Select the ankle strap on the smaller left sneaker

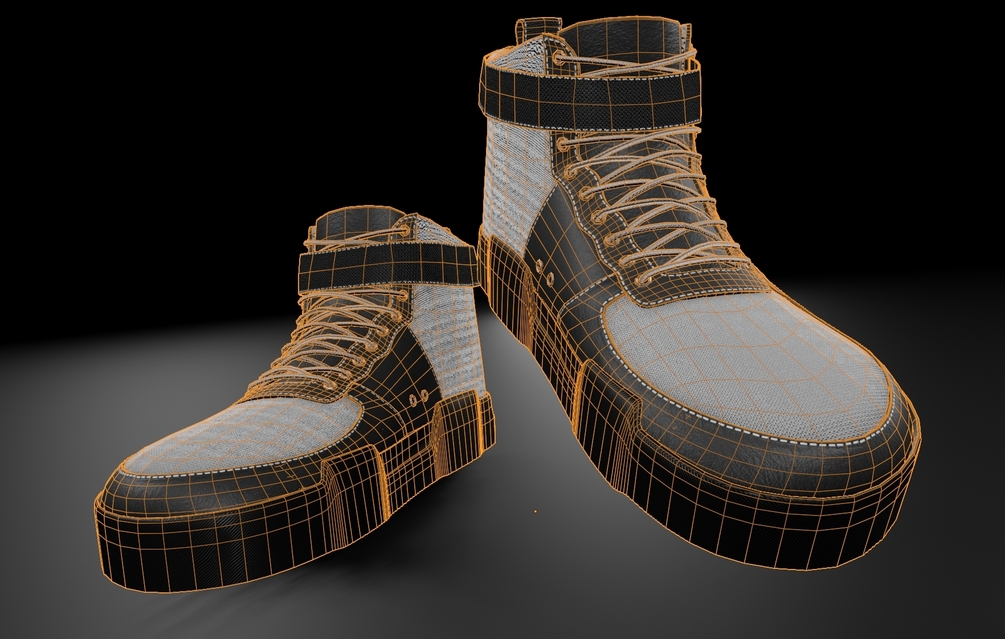click(x=388, y=266)
